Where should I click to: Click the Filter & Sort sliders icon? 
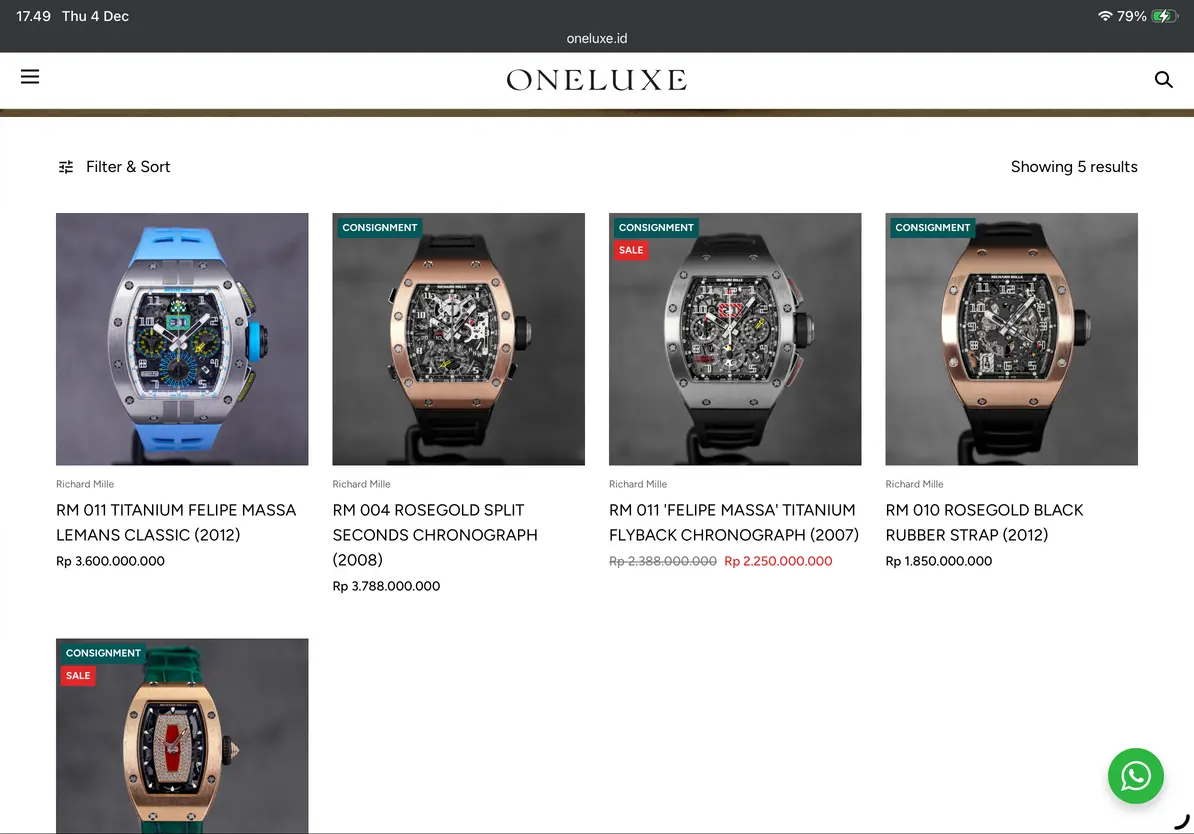tap(66, 167)
